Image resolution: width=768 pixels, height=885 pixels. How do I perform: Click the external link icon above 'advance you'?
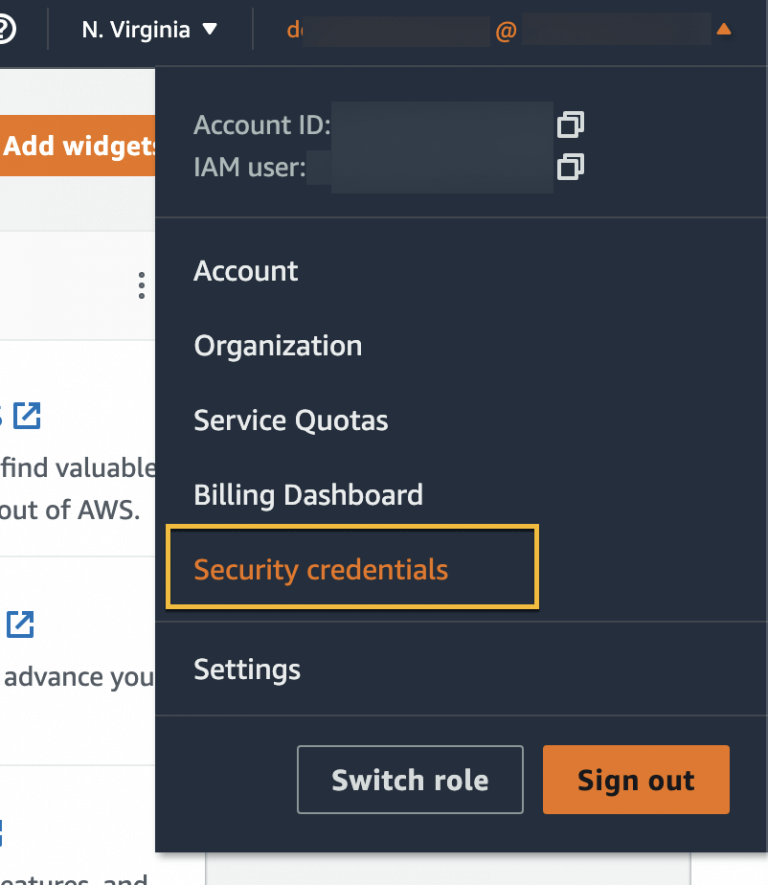20,624
